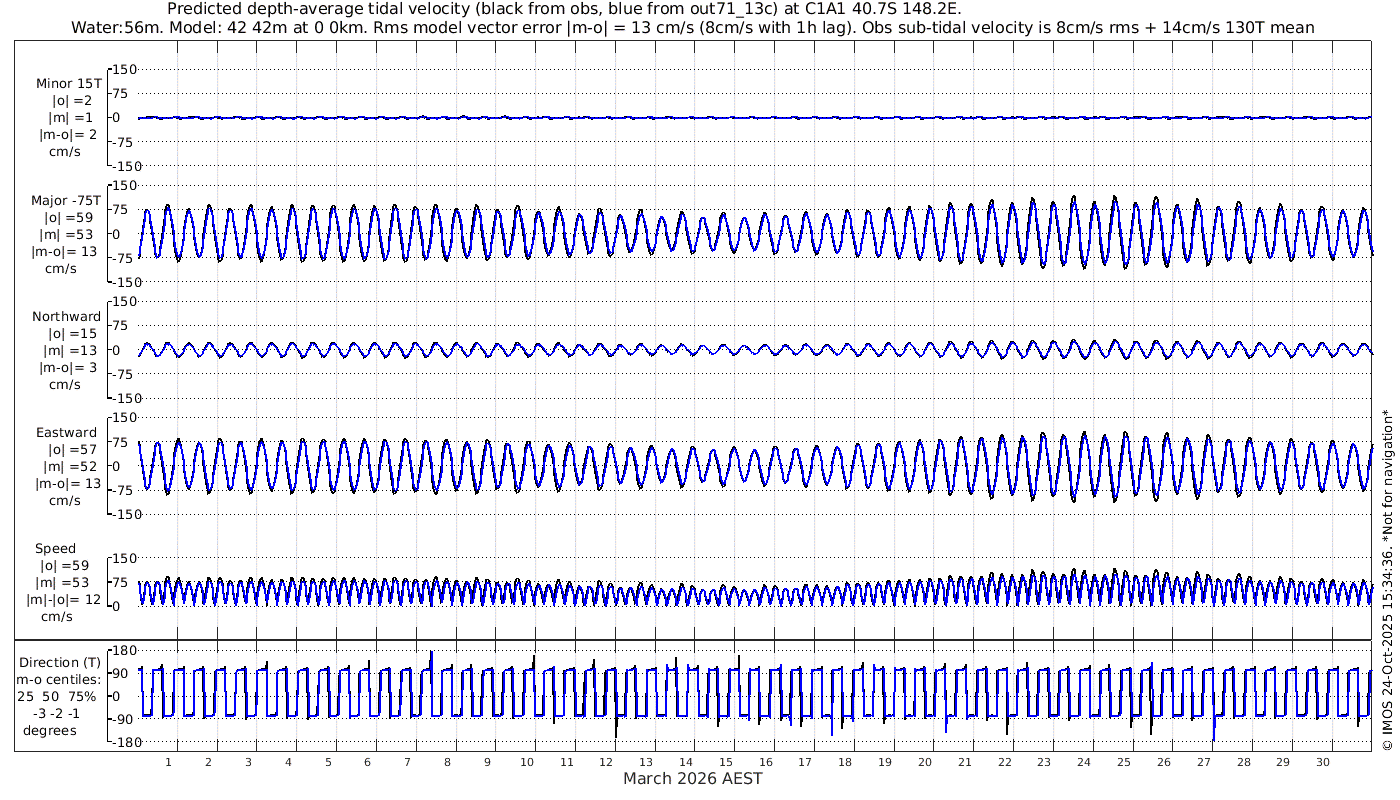Click the '|m-o|= 3' text in Northward panel
Viewport: 1400px width, 800px height.
pyautogui.click(x=66, y=367)
